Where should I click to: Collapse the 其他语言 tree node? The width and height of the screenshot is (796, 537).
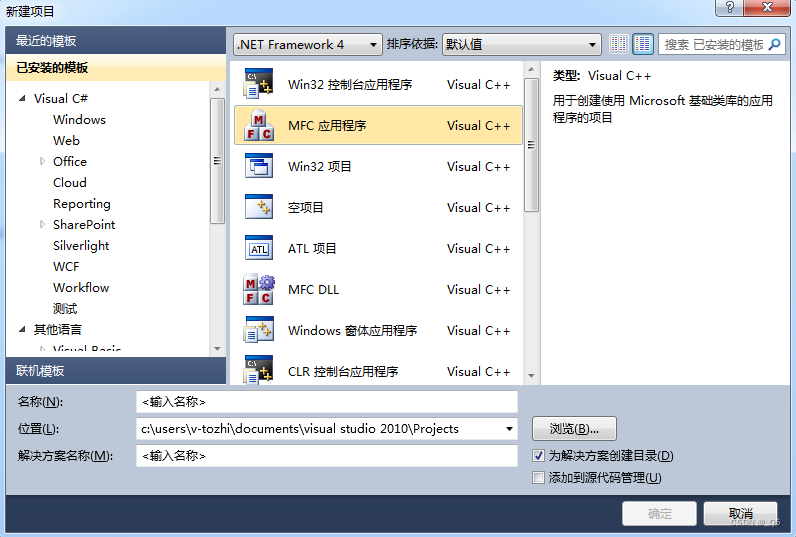tap(22, 330)
